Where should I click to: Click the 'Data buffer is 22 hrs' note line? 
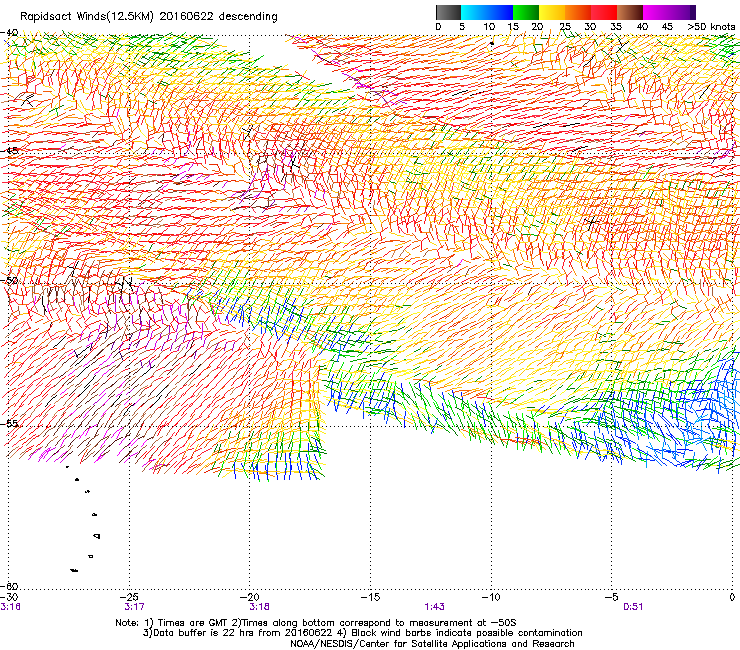(362, 633)
